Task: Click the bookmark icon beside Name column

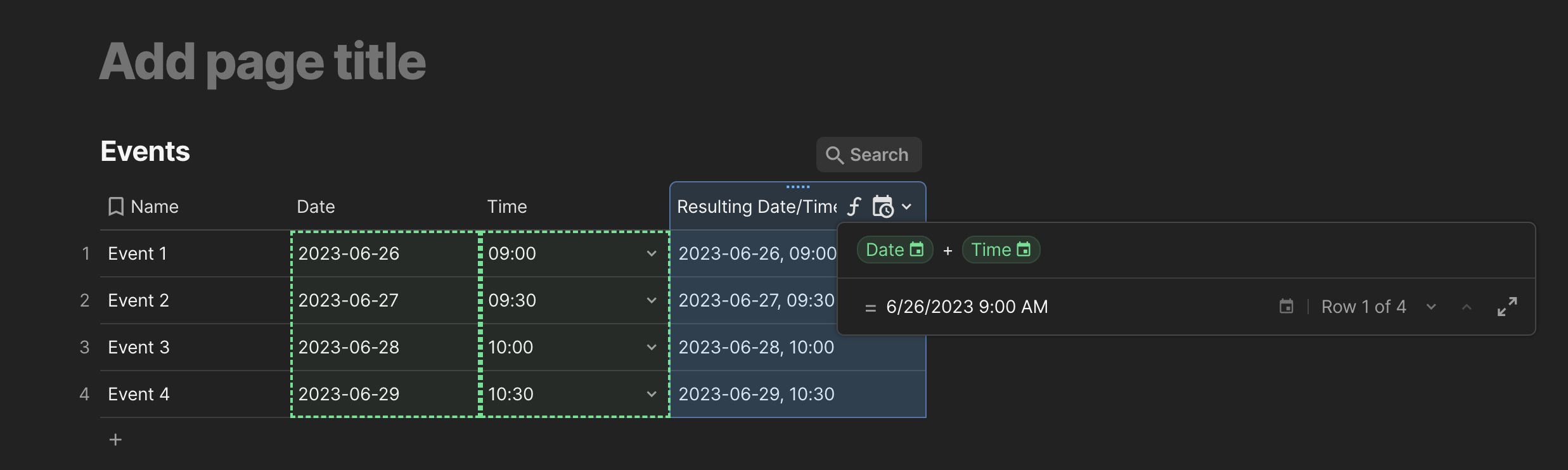Action: [x=116, y=206]
